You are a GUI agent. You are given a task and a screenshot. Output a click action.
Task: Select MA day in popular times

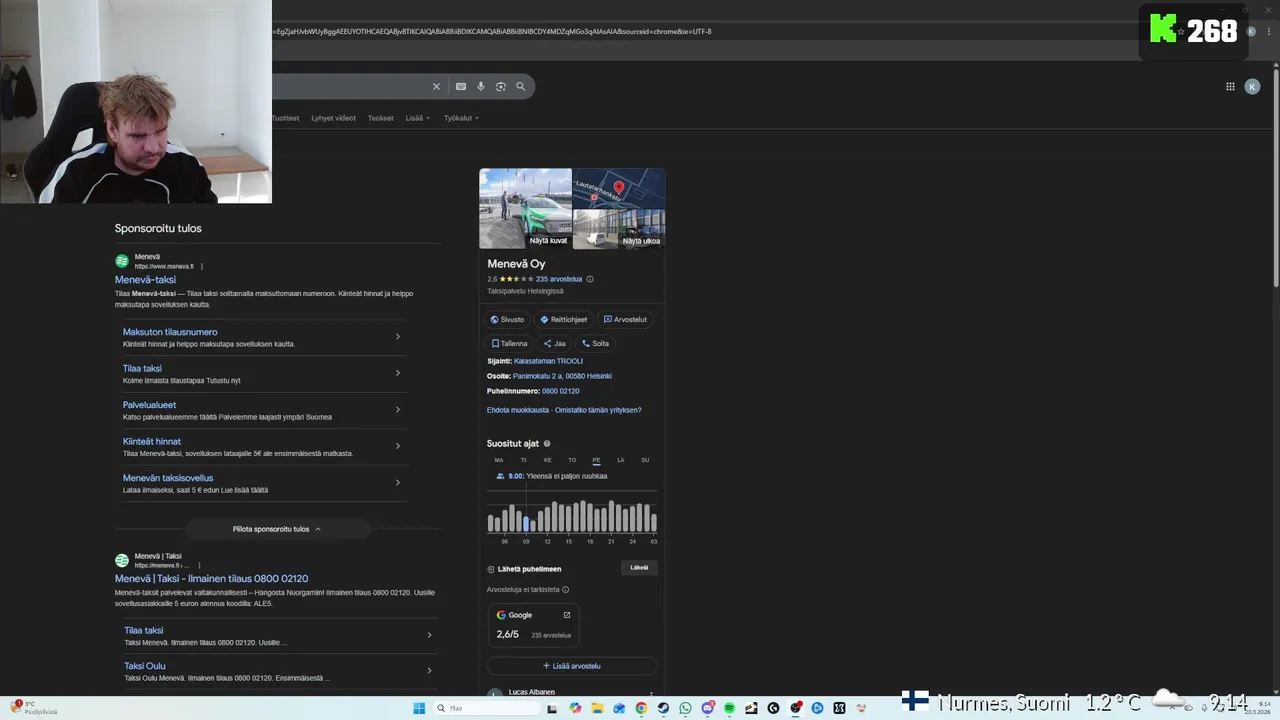coord(499,460)
